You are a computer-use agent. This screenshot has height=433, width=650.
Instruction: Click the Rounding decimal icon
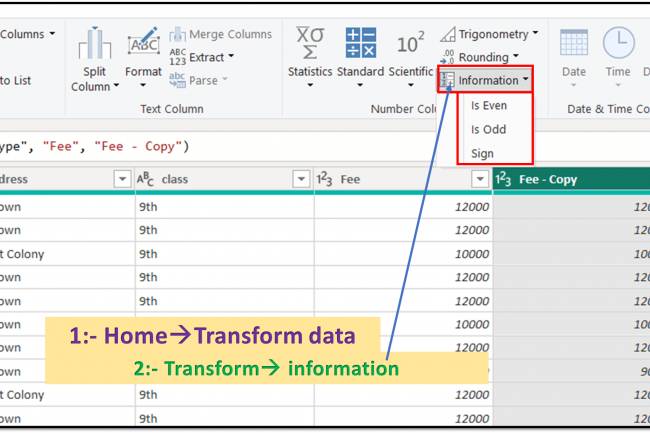click(449, 57)
